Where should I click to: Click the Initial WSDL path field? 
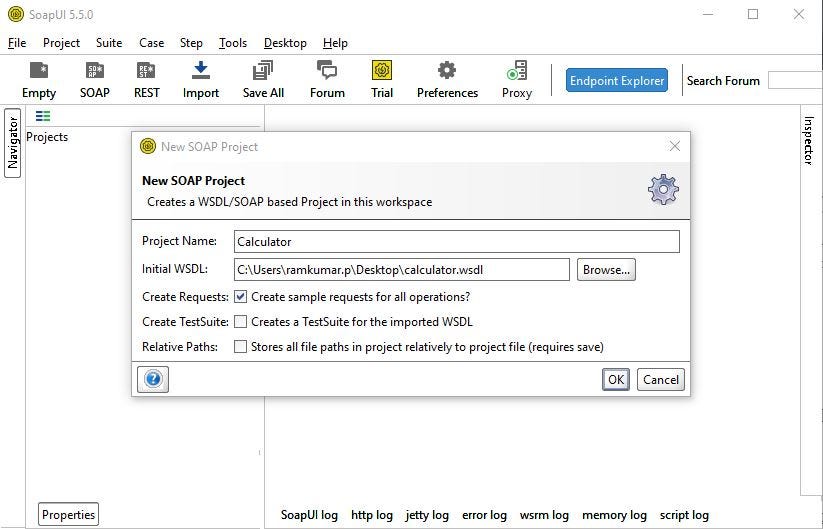(402, 270)
